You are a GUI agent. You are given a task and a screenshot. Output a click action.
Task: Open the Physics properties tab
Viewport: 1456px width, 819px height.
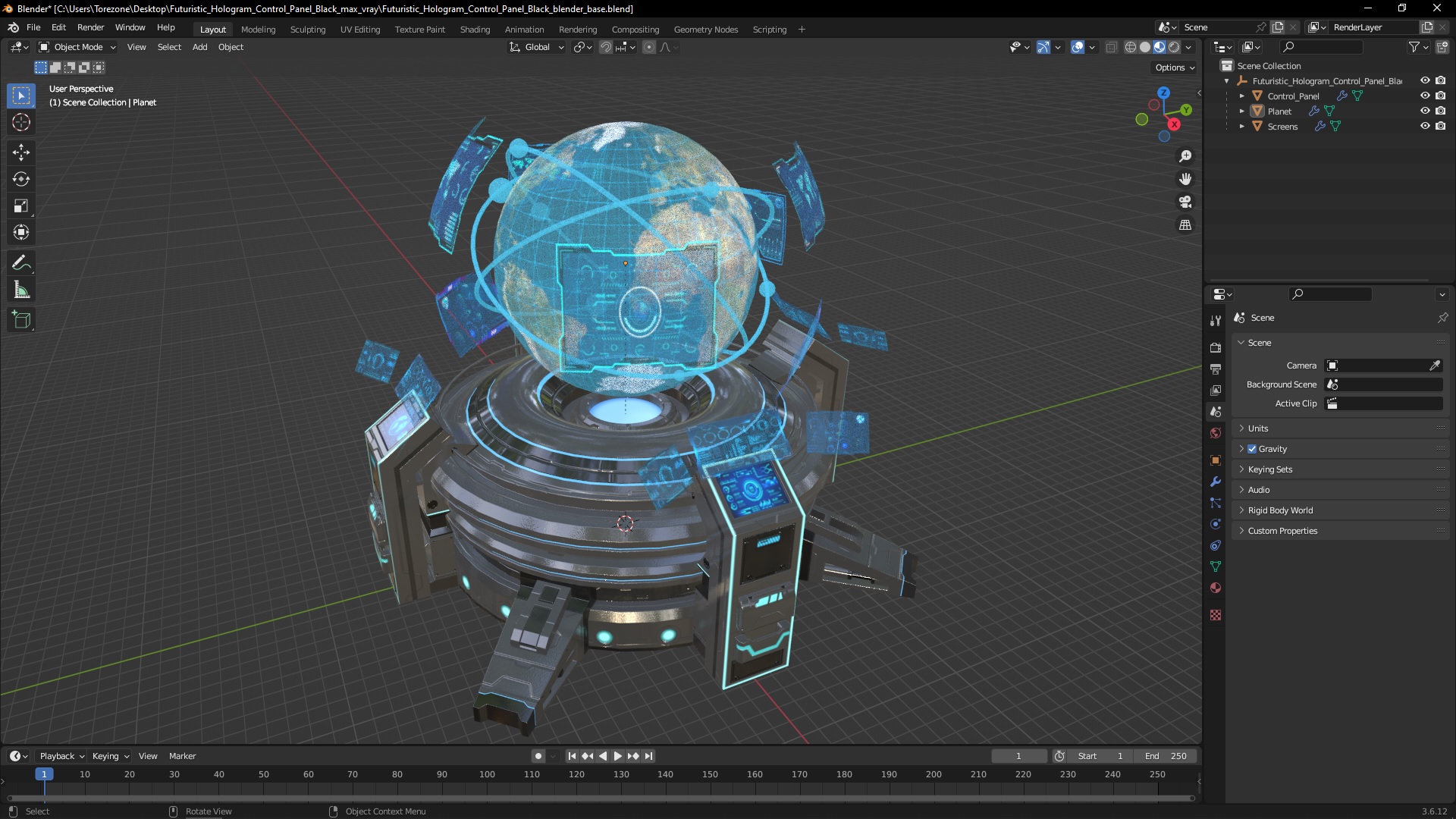click(1216, 524)
